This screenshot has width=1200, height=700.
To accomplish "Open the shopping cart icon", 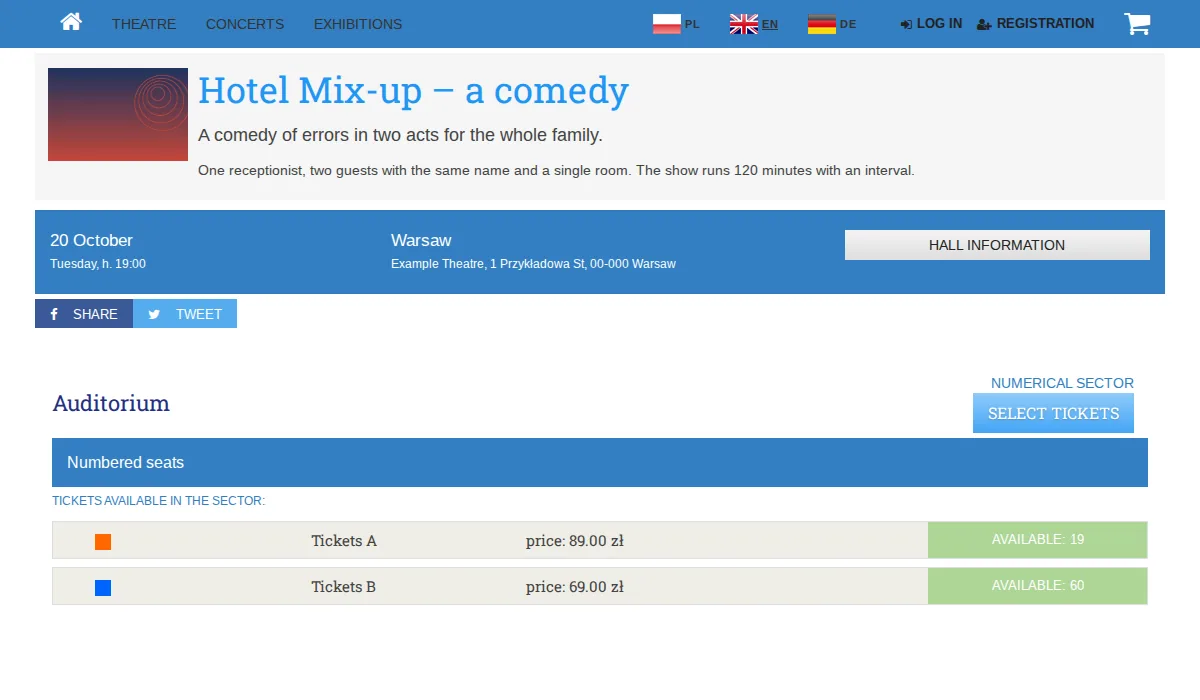I will [1137, 23].
